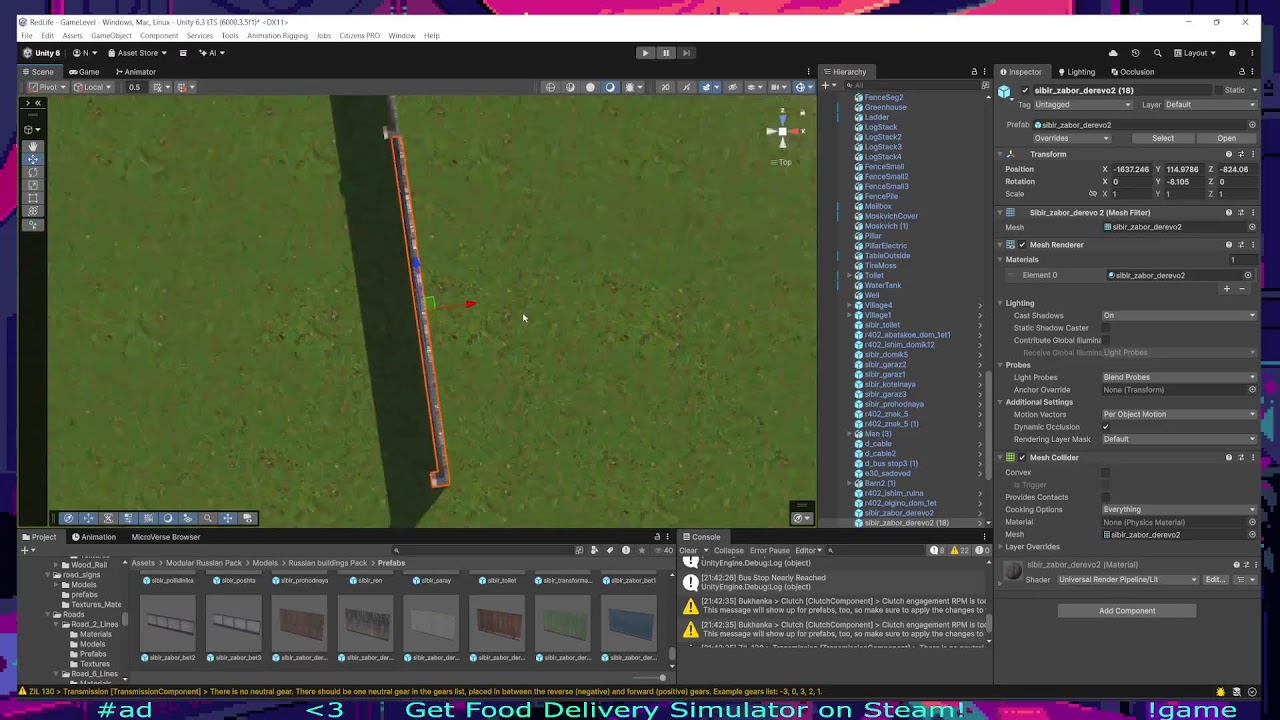1280x720 pixels.
Task: Open the Cast Shadows dropdown
Action: [x=1179, y=316]
